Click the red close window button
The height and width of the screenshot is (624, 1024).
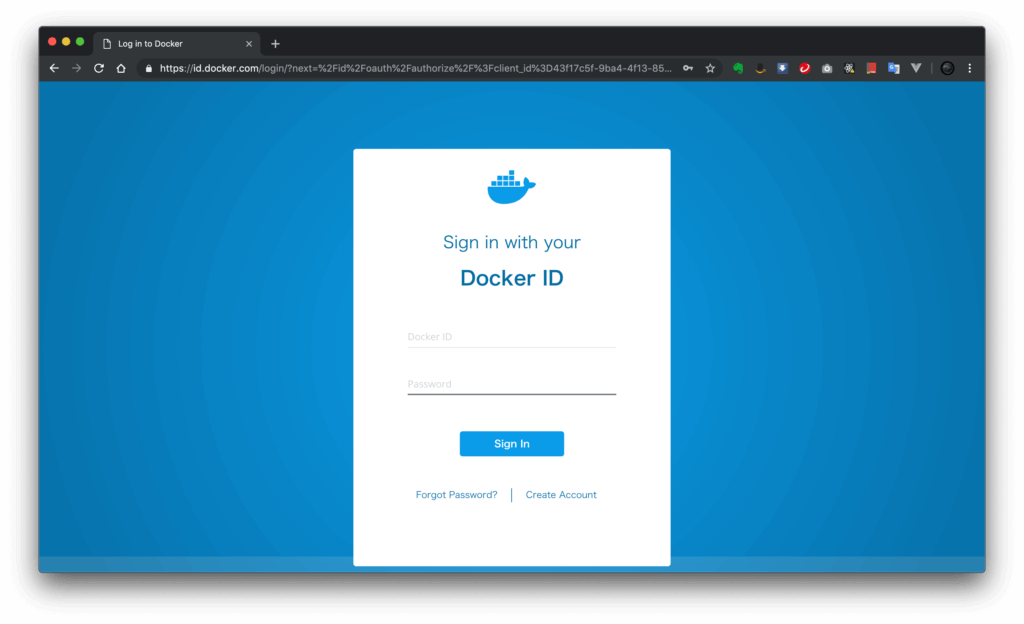pyautogui.click(x=52, y=42)
